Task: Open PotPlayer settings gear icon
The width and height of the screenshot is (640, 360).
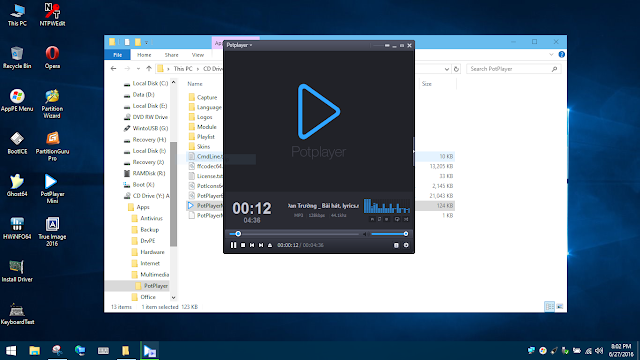Action: [x=406, y=245]
